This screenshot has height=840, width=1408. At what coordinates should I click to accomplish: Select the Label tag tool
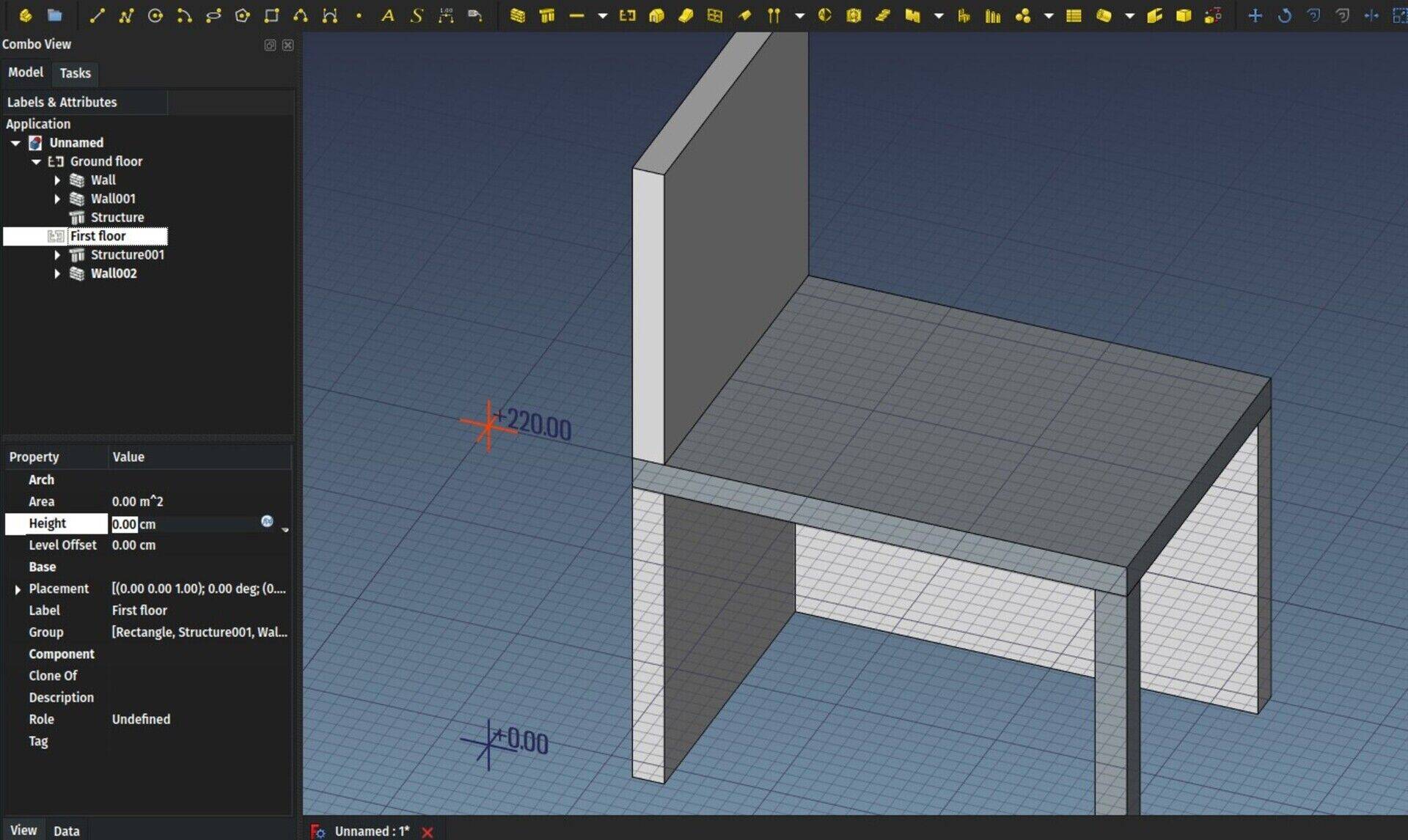[x=475, y=15]
